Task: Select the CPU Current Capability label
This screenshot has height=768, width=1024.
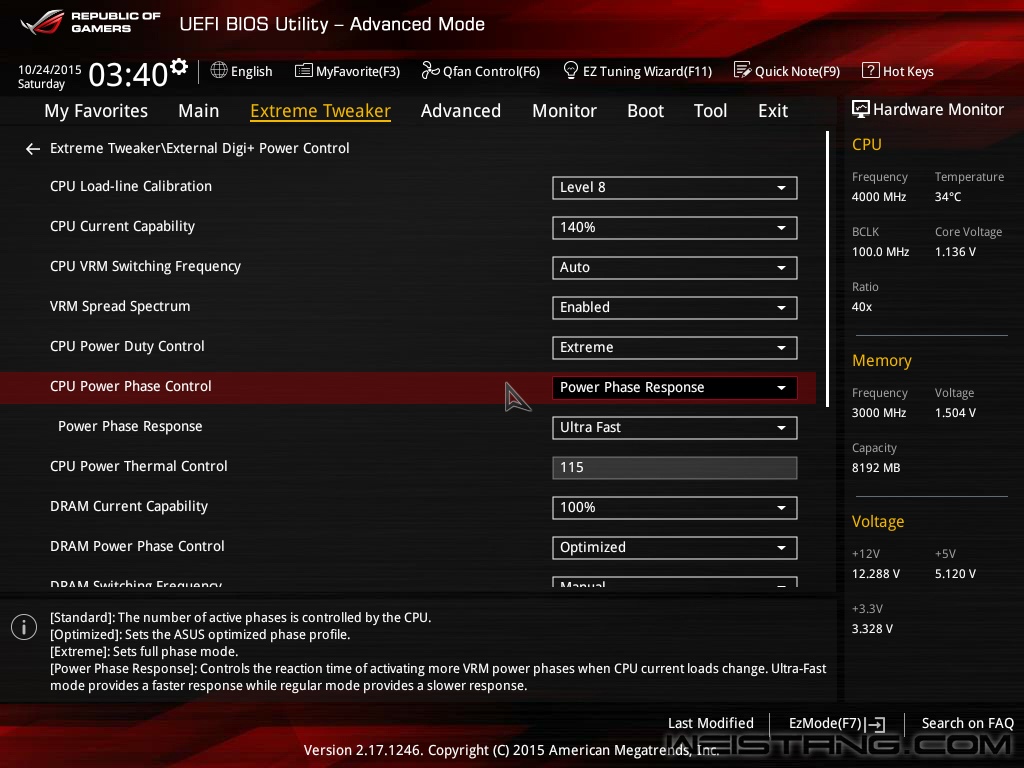Action: [x=122, y=227]
